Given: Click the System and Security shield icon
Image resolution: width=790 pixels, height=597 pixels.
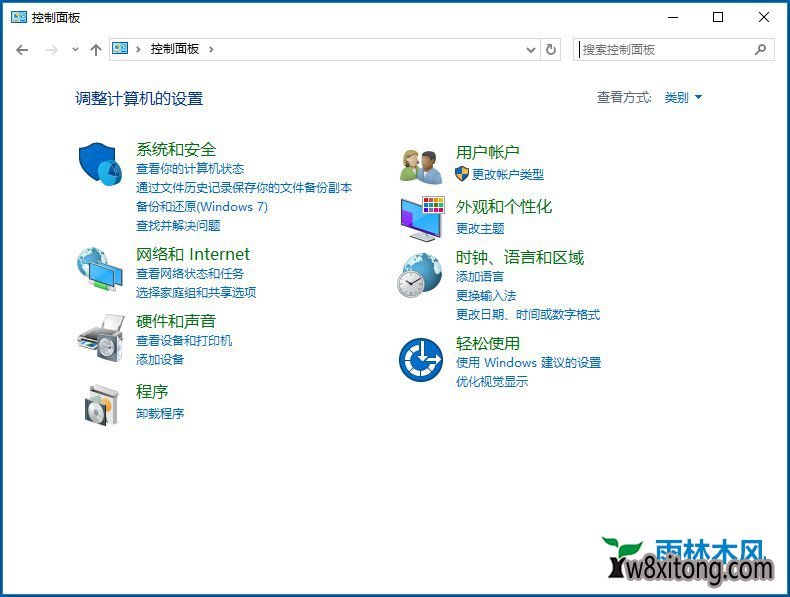Looking at the screenshot, I should 100,164.
